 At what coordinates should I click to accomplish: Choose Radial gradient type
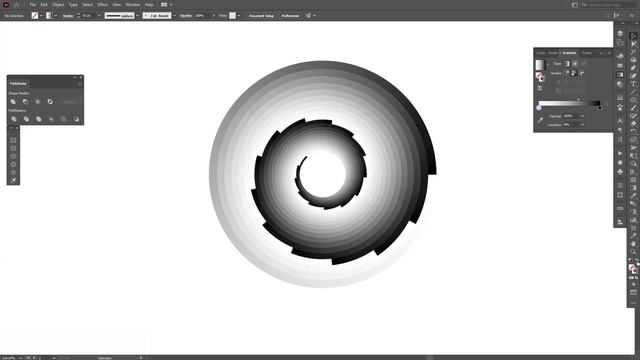coord(575,64)
